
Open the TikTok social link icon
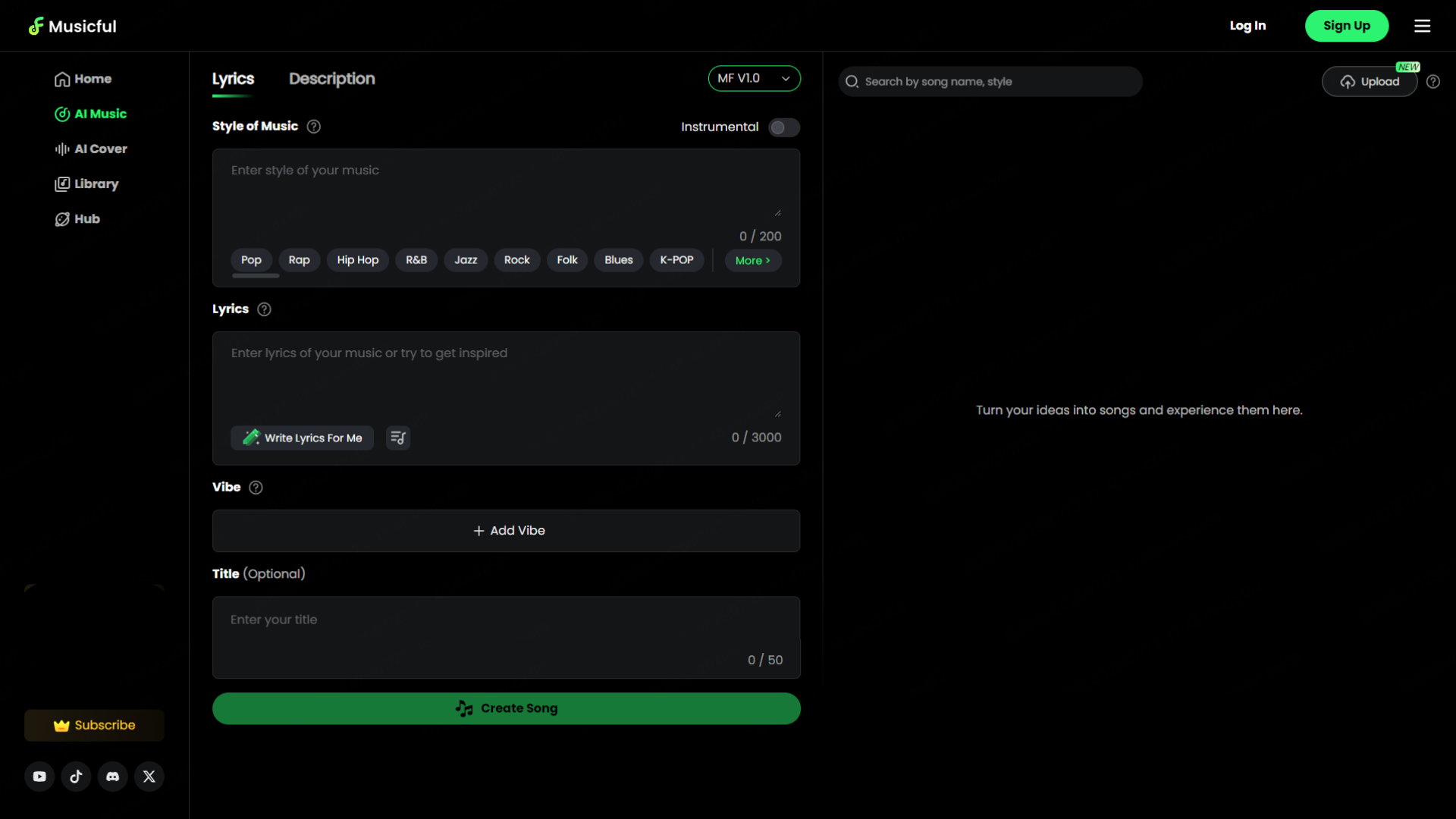[x=76, y=777]
